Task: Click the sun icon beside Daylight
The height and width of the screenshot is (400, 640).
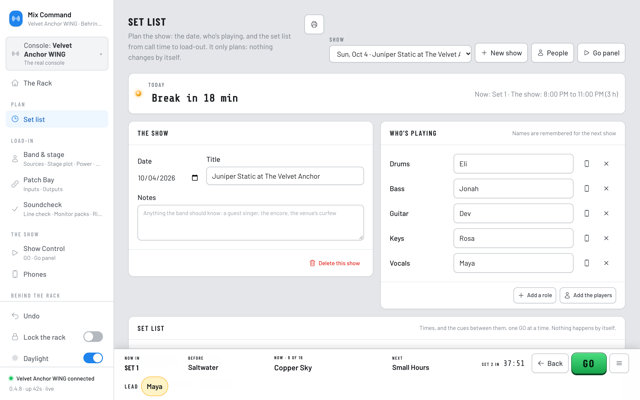Action: 15,358
